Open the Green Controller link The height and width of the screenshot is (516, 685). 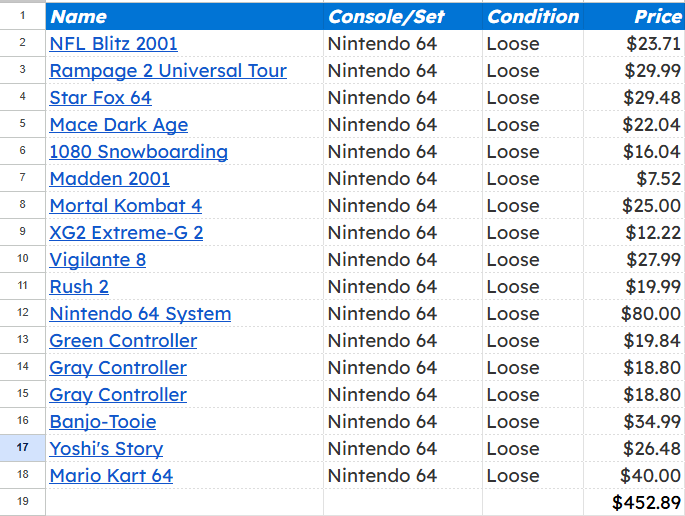123,341
